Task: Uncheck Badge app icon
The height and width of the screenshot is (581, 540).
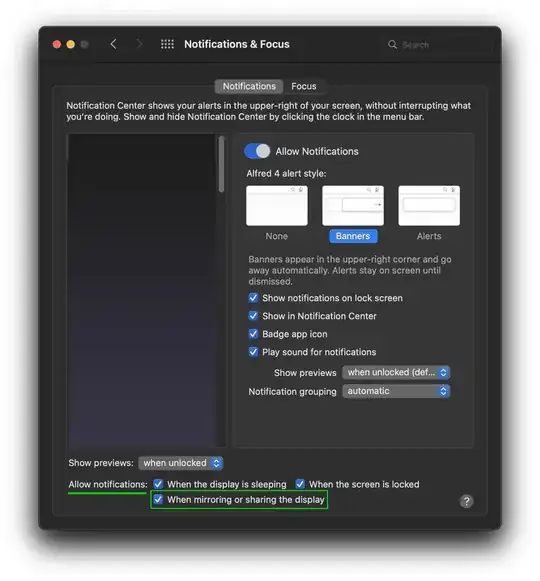Action: tap(253, 334)
